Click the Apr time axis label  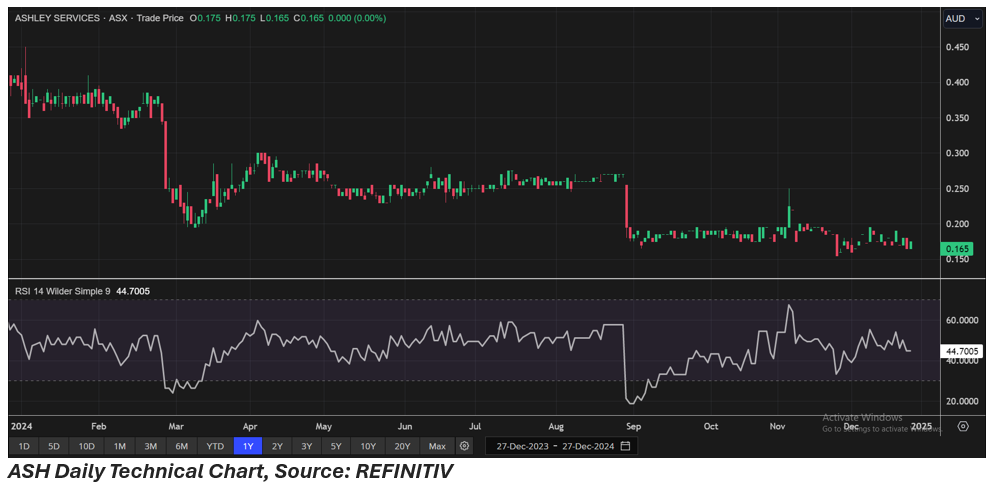click(250, 426)
